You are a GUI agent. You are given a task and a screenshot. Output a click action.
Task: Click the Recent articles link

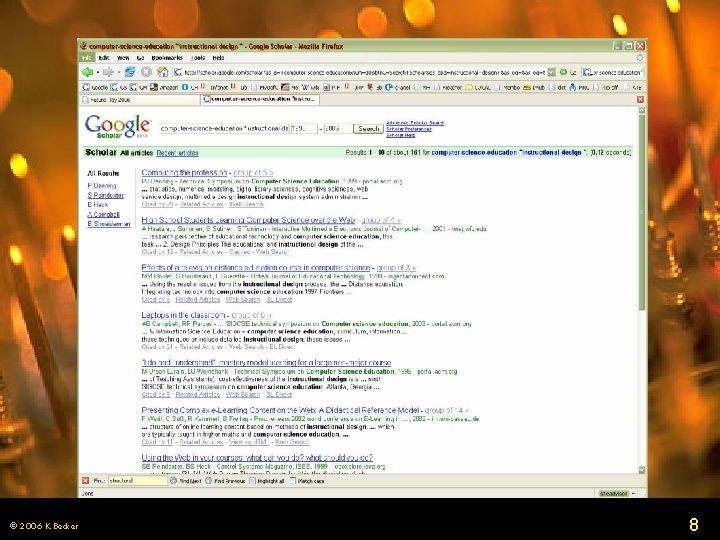click(177, 153)
